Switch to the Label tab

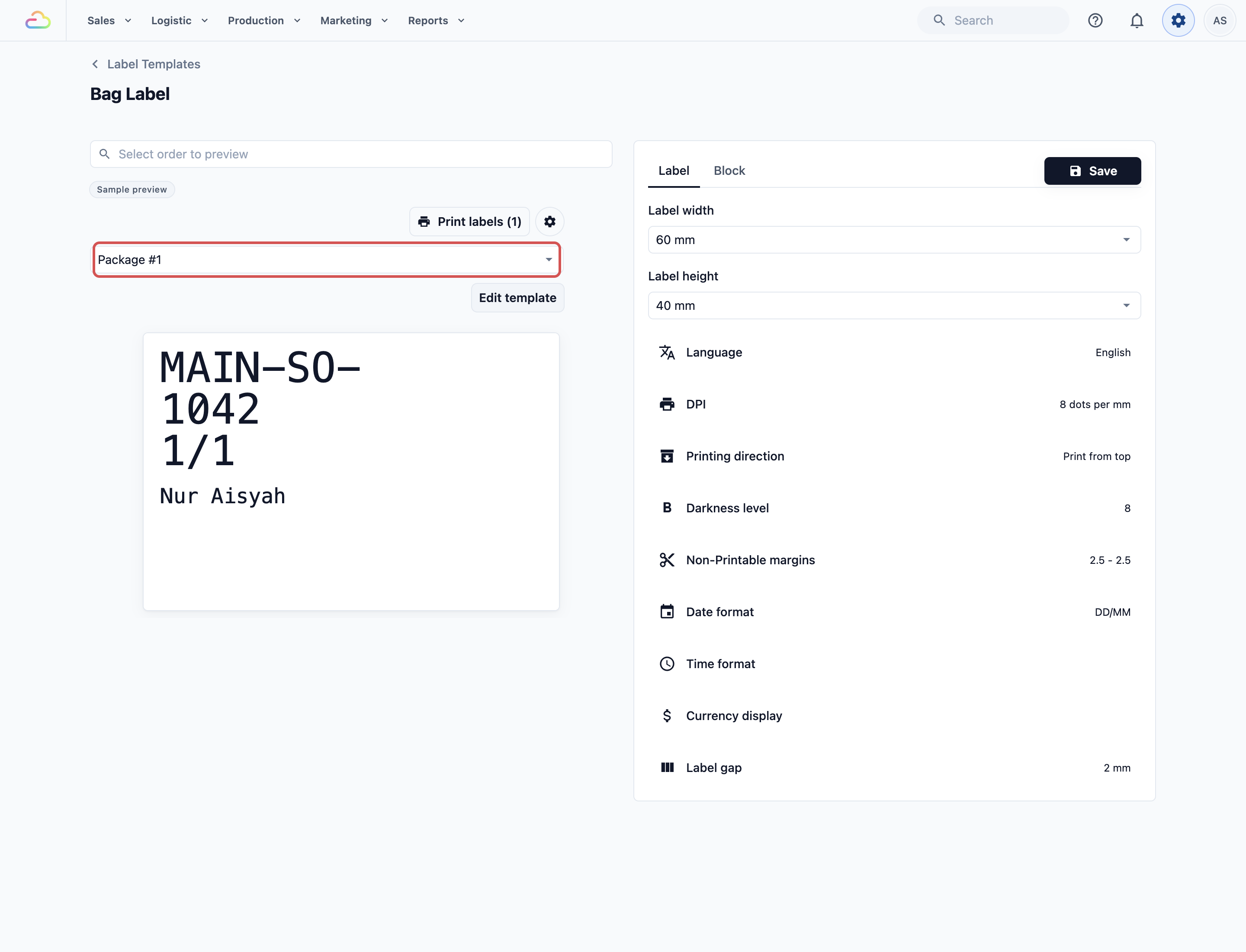point(673,170)
